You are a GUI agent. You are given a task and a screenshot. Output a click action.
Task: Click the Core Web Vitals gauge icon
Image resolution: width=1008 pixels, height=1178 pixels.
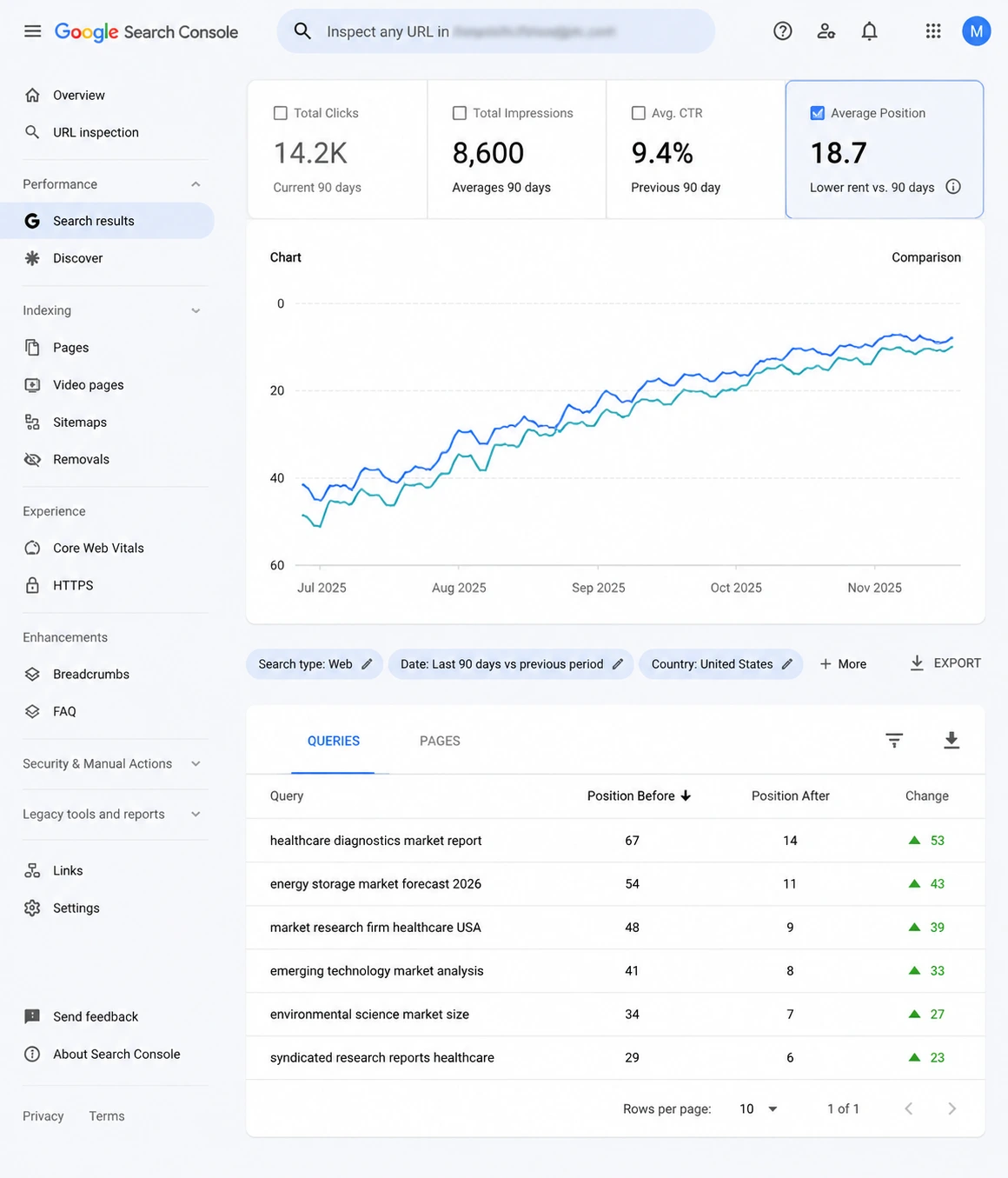32,548
